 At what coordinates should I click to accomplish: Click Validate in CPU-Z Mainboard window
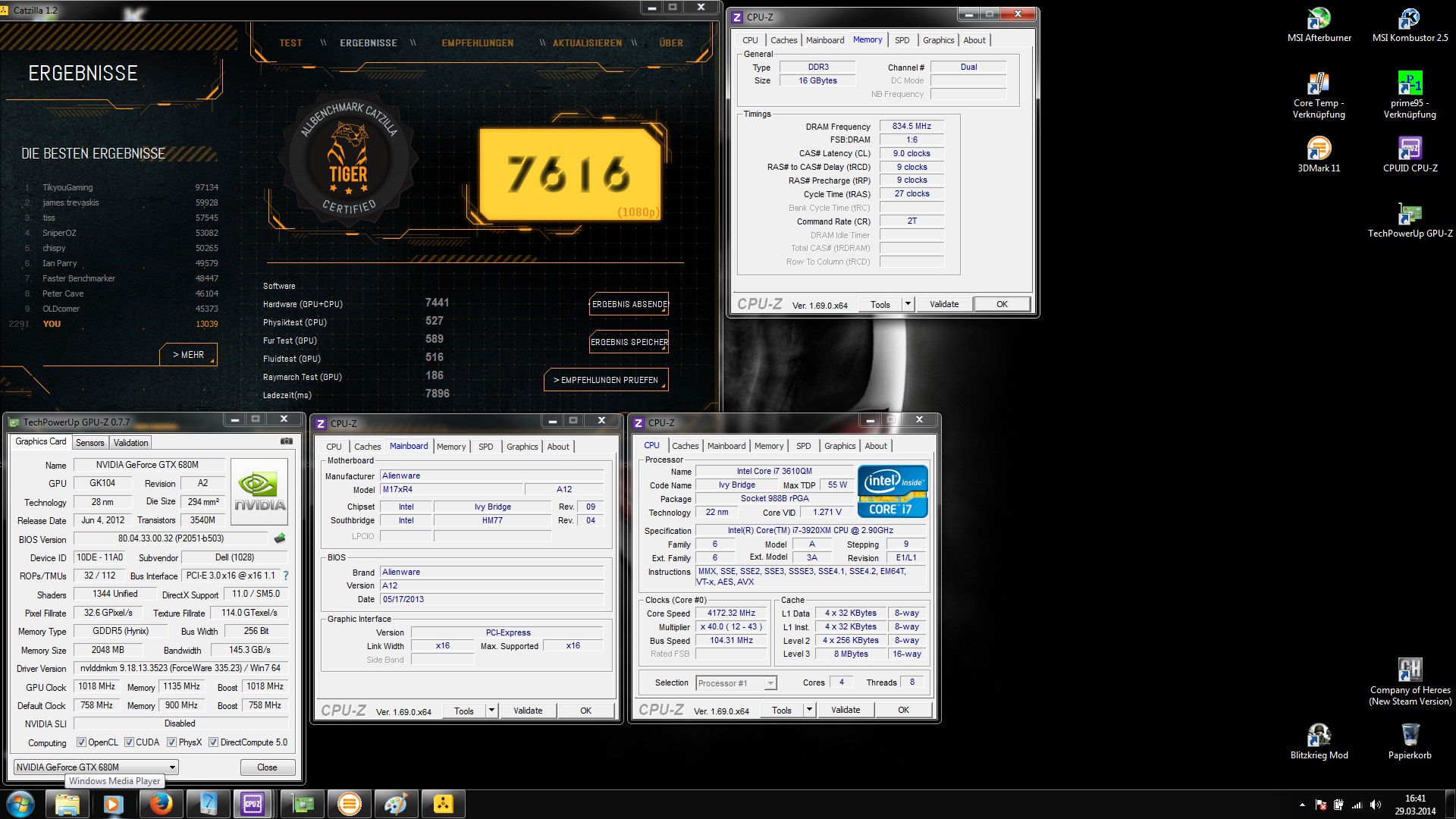[x=527, y=711]
